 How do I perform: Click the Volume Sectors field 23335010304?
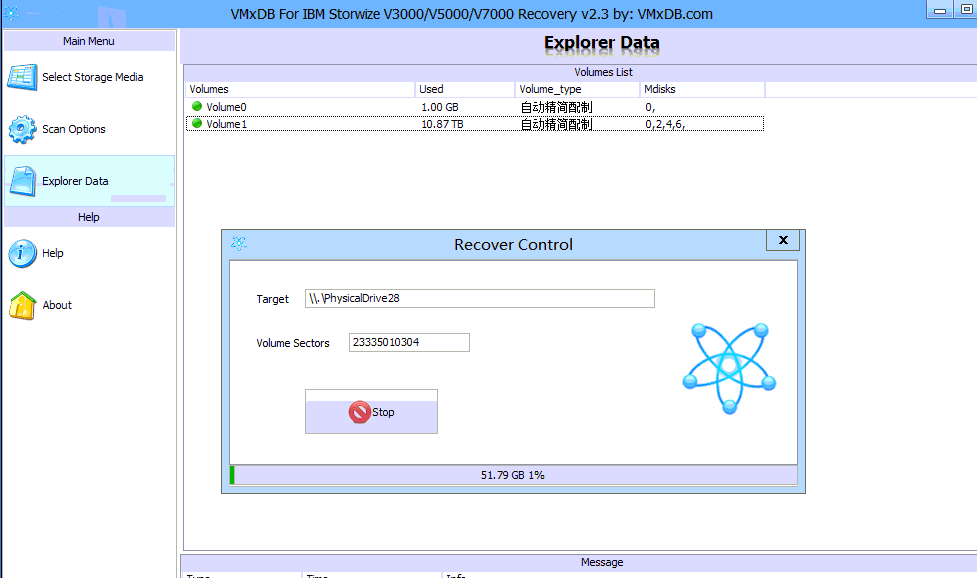[409, 343]
